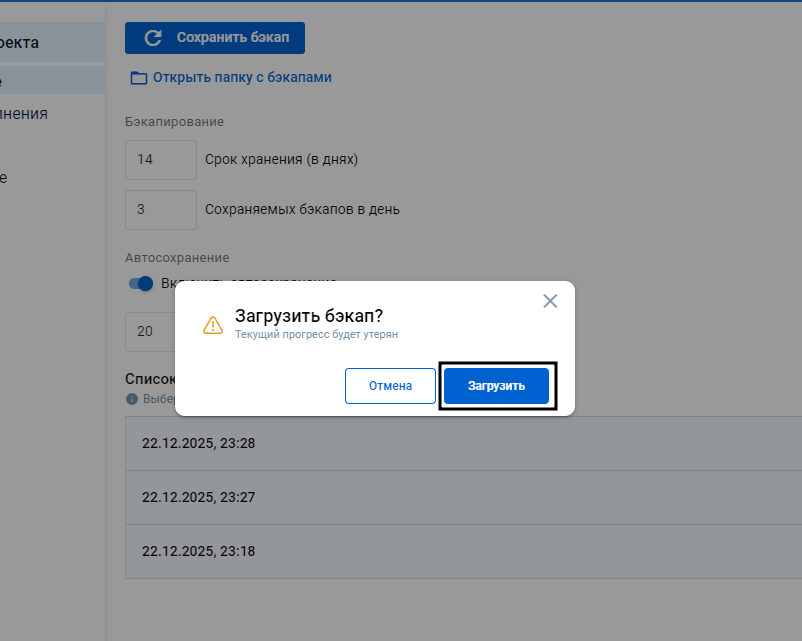The height and width of the screenshot is (641, 802).
Task: Click the folder icon beside Открыть папку
Action: pos(139,78)
